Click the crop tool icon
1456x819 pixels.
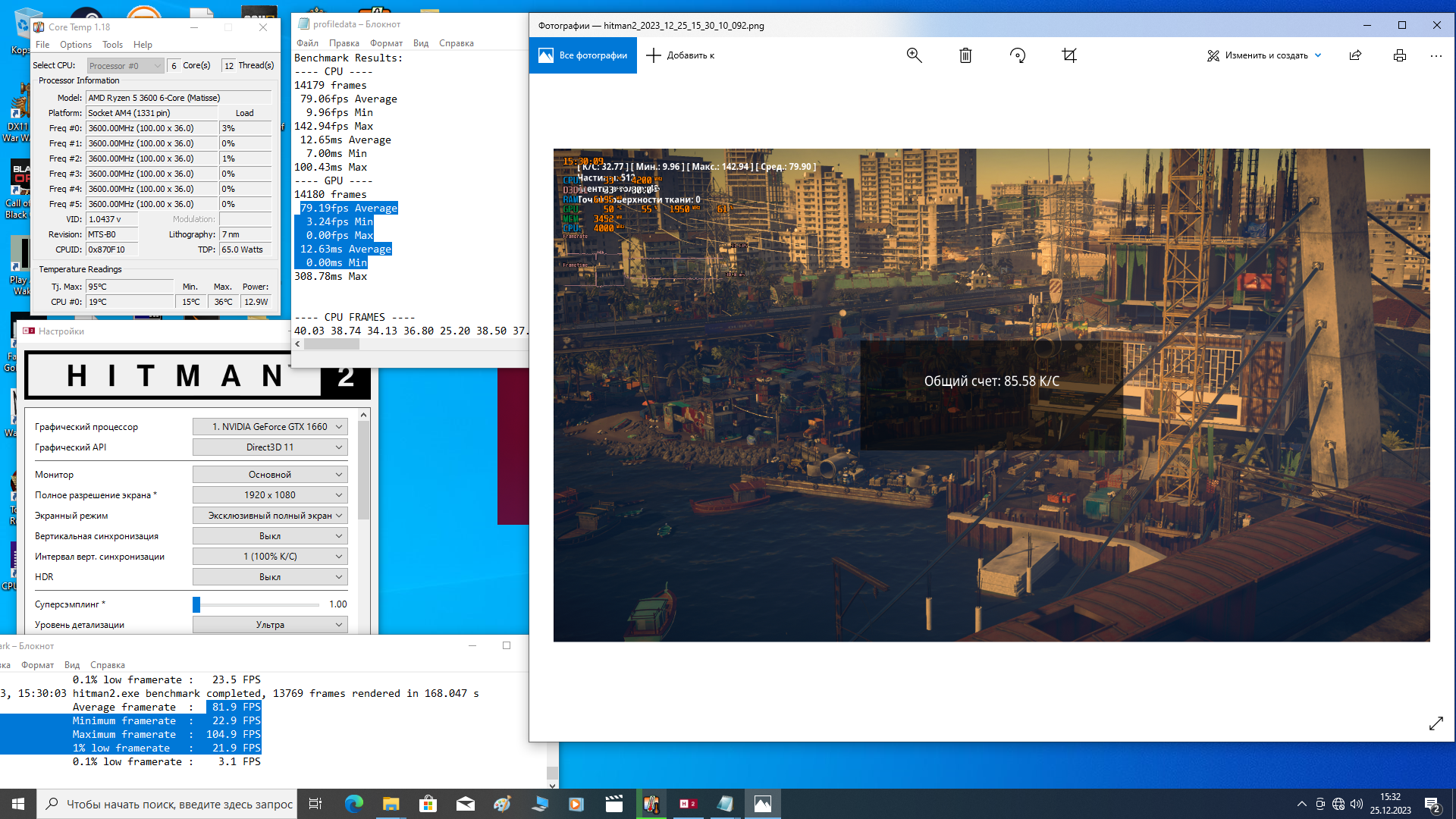[x=1069, y=55]
